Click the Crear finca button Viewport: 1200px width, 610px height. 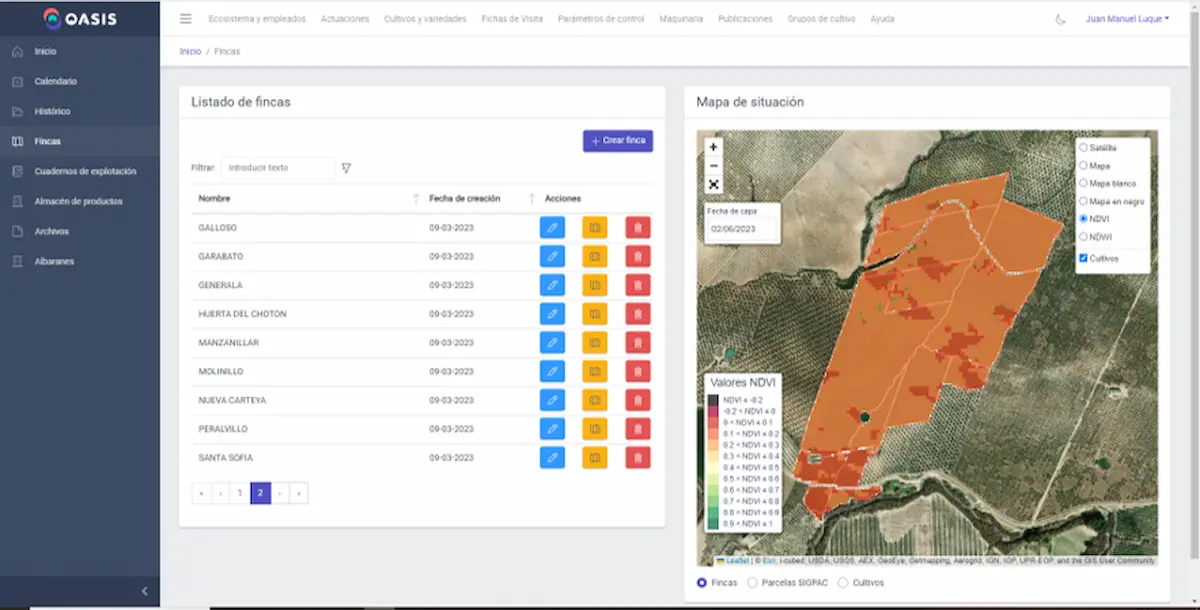click(x=618, y=141)
